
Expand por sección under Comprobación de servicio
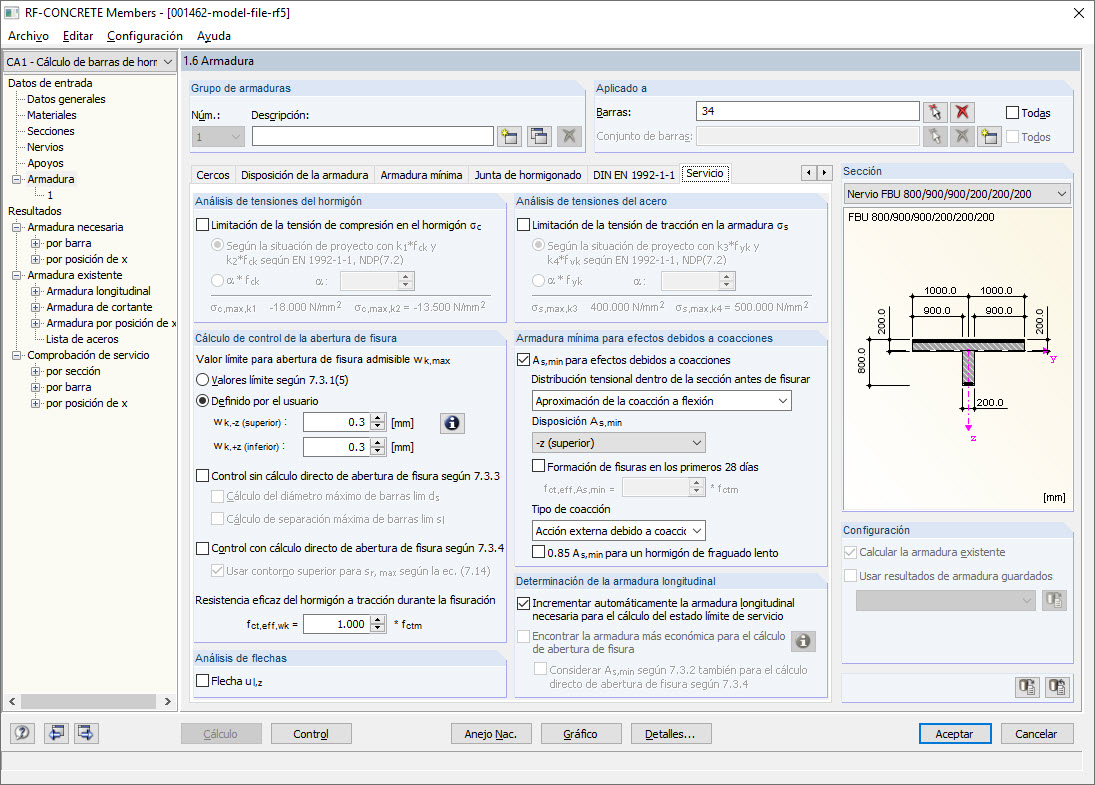(x=35, y=372)
